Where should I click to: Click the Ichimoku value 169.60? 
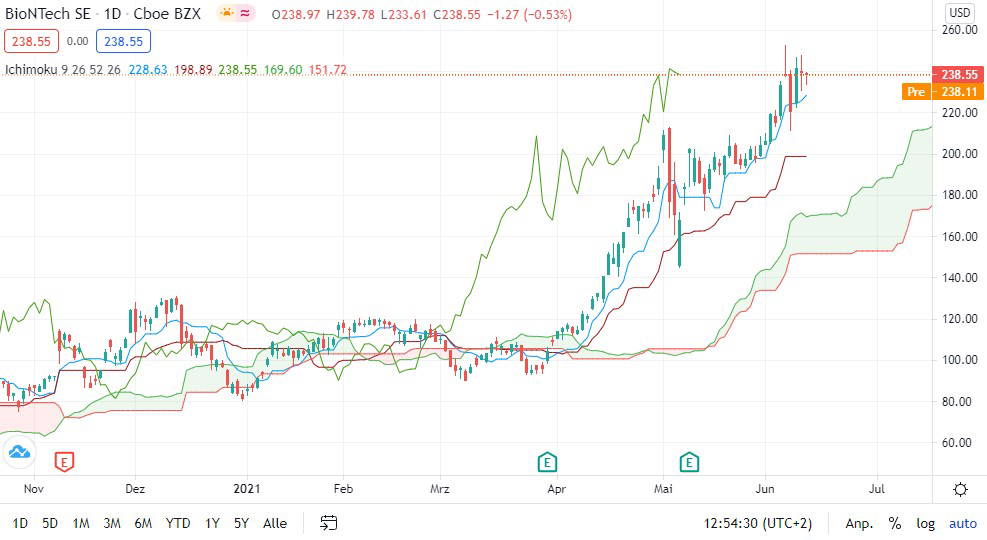283,69
